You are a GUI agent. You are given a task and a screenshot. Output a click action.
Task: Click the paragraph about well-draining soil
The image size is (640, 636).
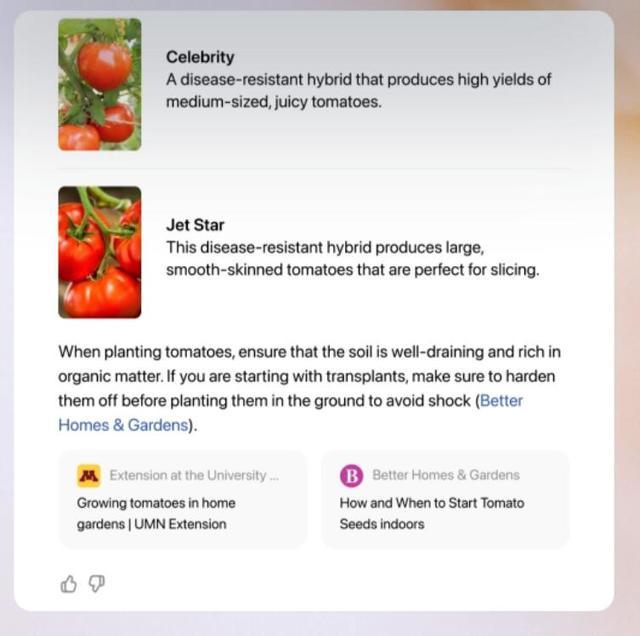(306, 376)
